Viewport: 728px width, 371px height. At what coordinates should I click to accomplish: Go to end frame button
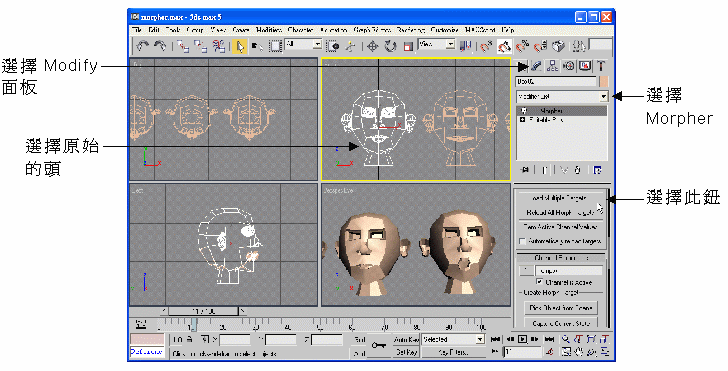pyautogui.click(x=549, y=339)
